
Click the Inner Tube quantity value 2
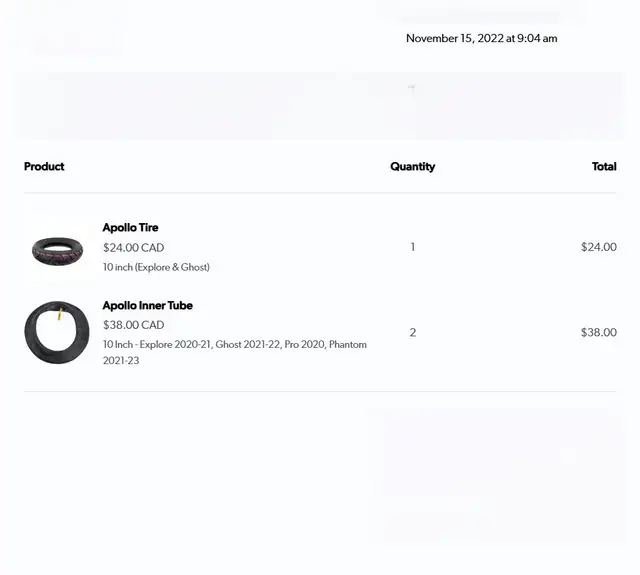[x=413, y=332]
